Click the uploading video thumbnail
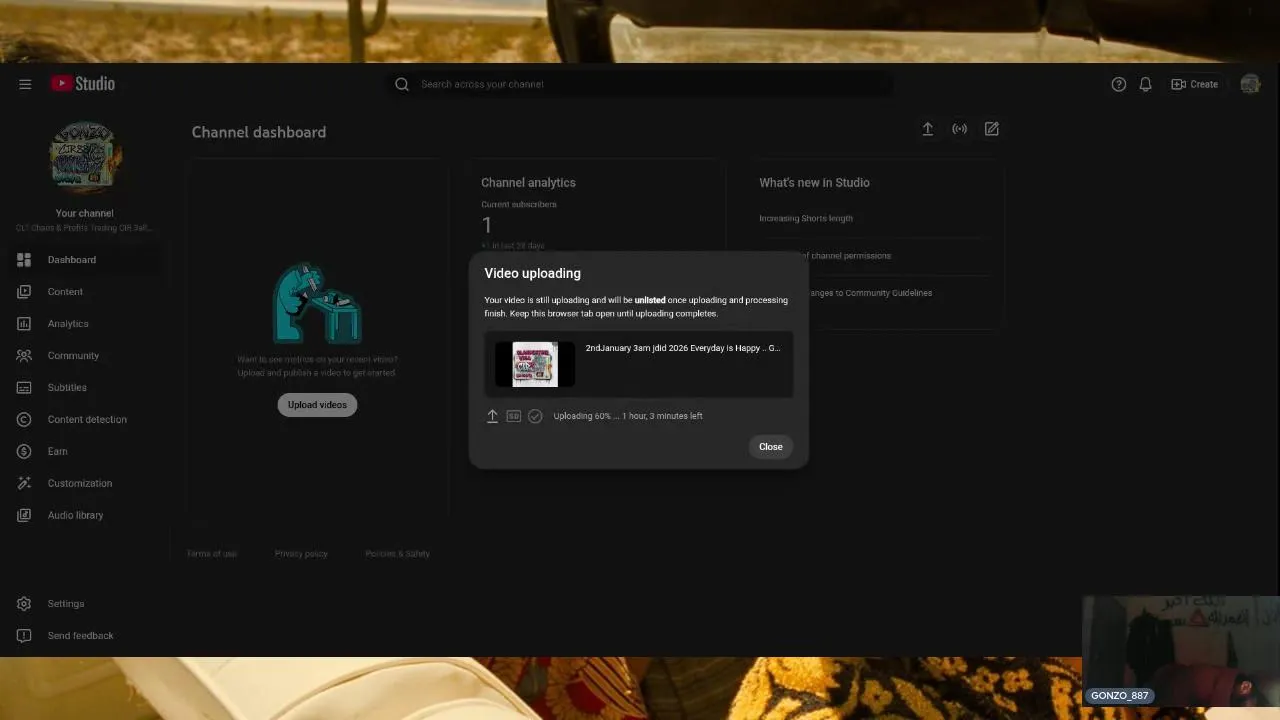The height and width of the screenshot is (720, 1280). pyautogui.click(x=535, y=364)
